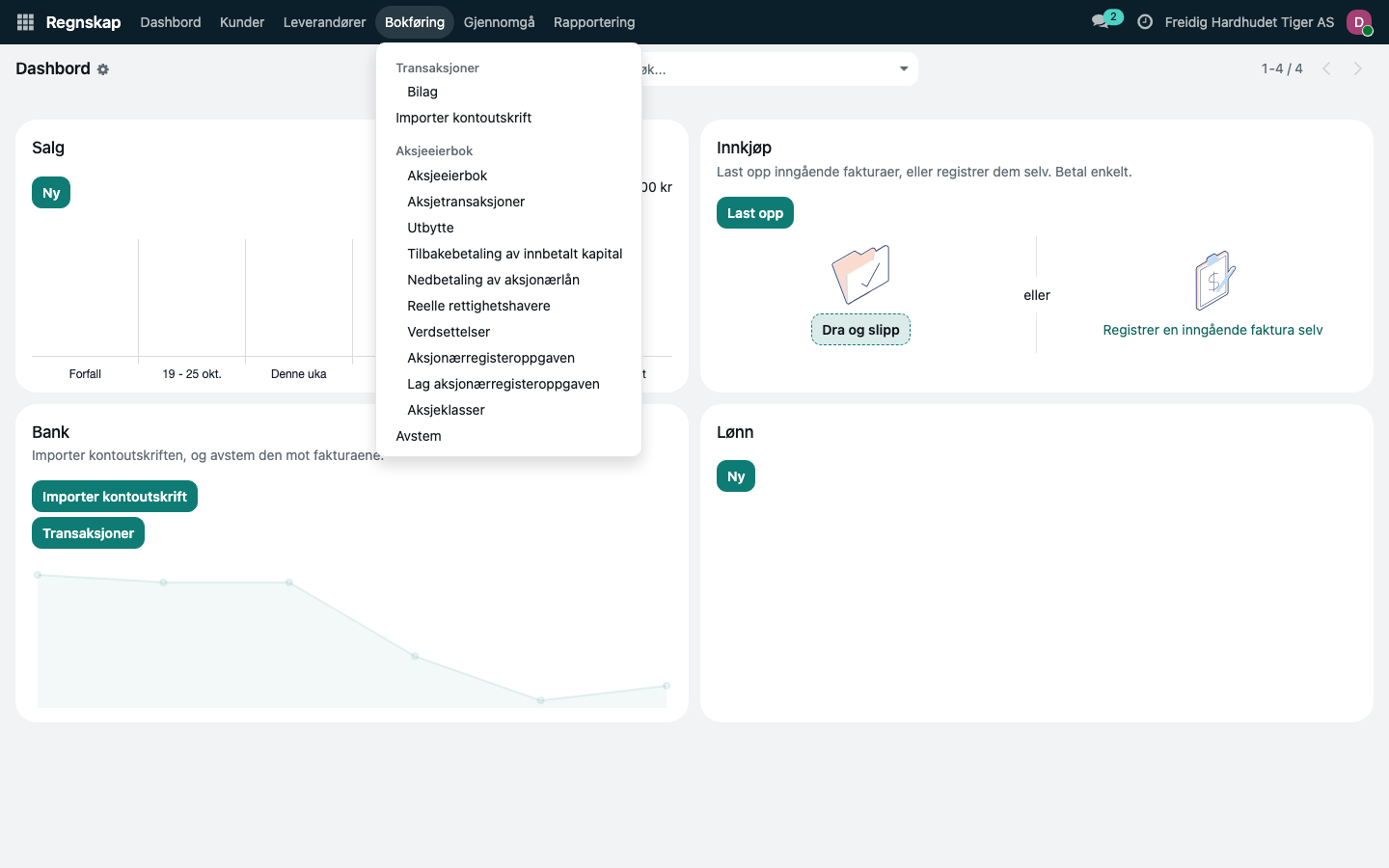Close the Bokføring menu
The width and height of the screenshot is (1389, 868).
[415, 22]
